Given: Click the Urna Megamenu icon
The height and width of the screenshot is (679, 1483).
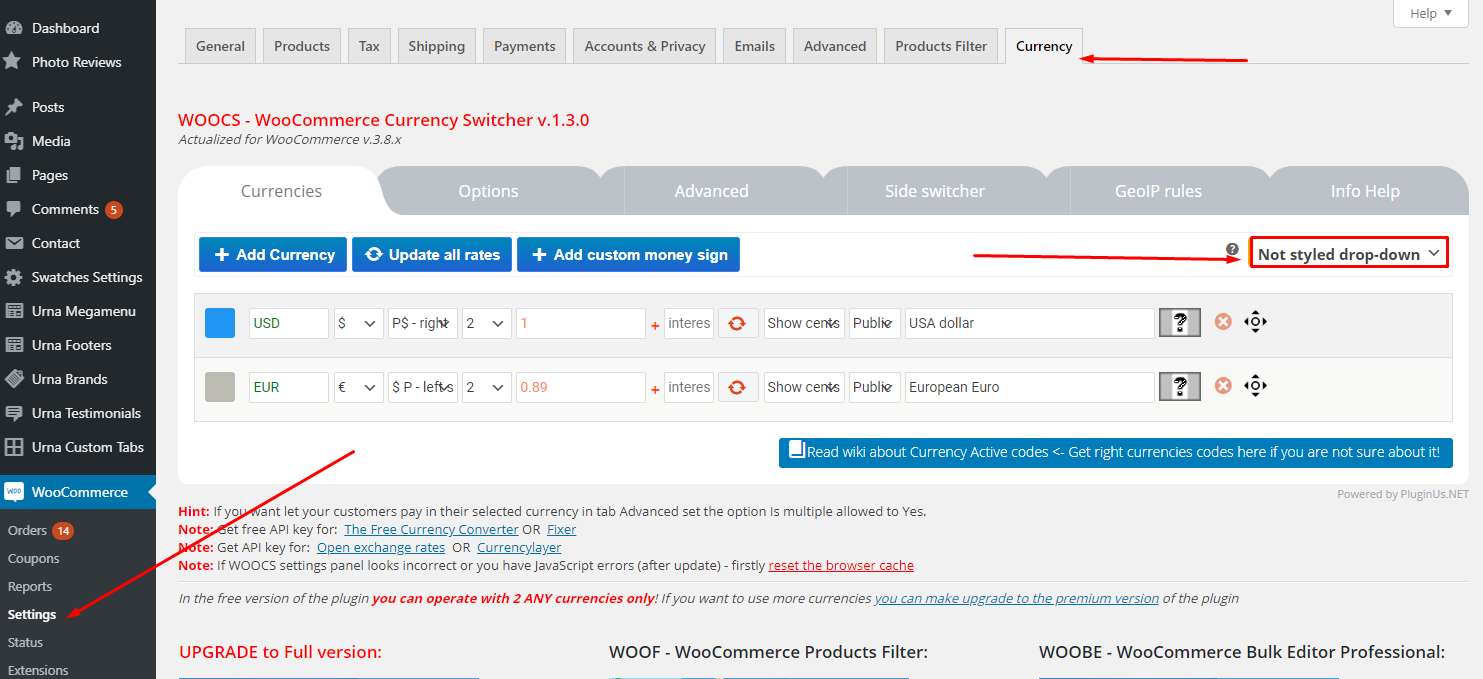Looking at the screenshot, I should tap(13, 311).
